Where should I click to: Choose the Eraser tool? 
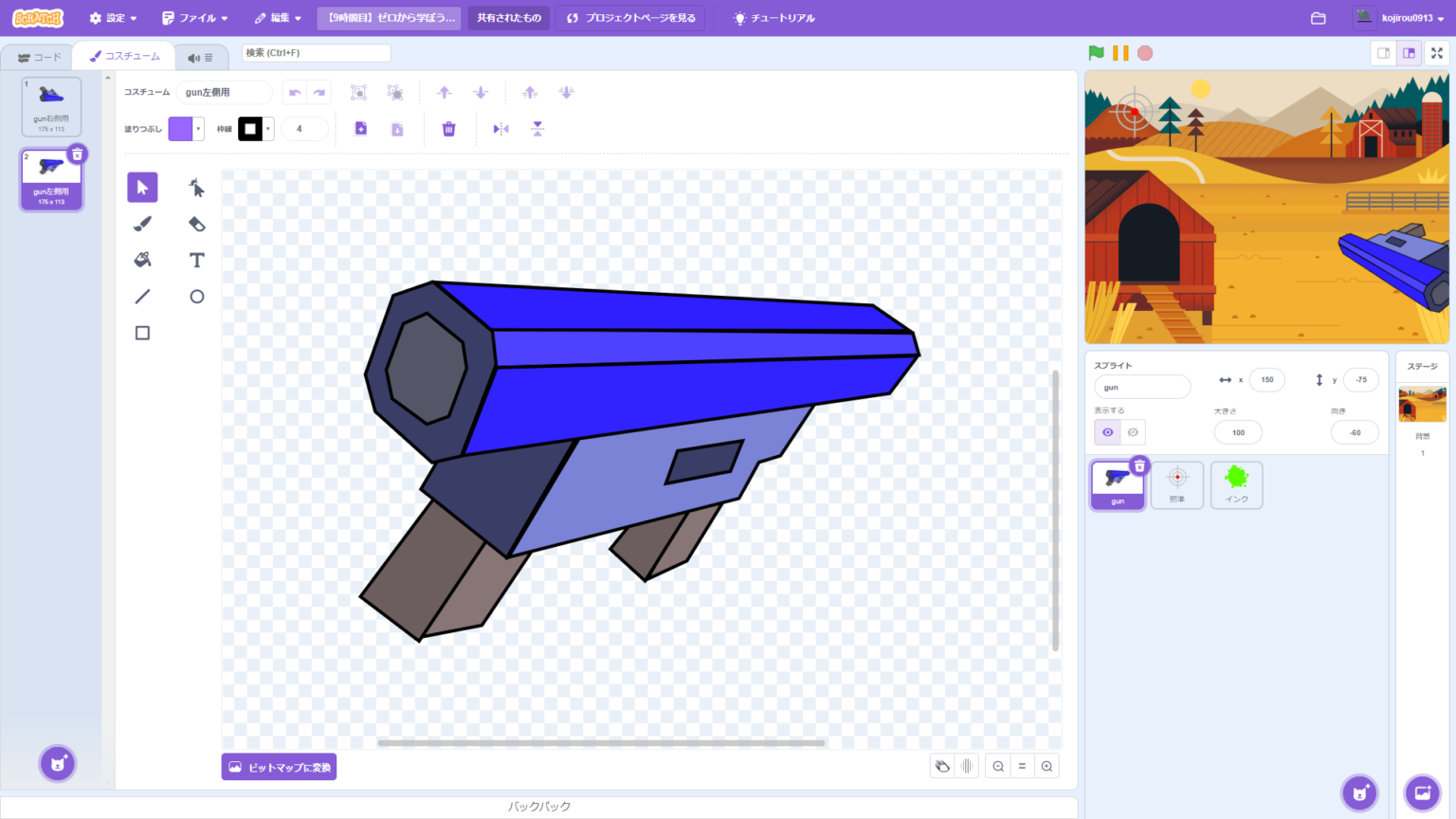tap(196, 224)
